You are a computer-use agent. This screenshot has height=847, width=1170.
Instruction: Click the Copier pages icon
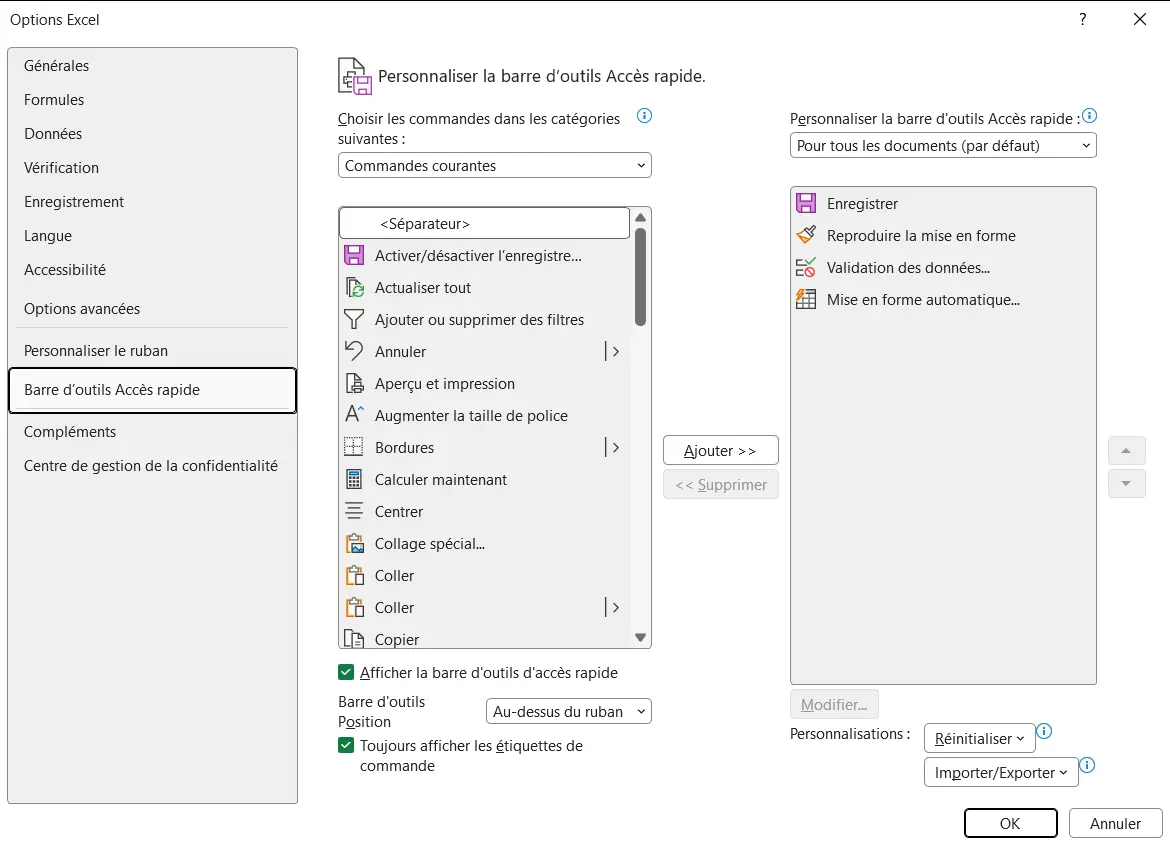click(354, 639)
